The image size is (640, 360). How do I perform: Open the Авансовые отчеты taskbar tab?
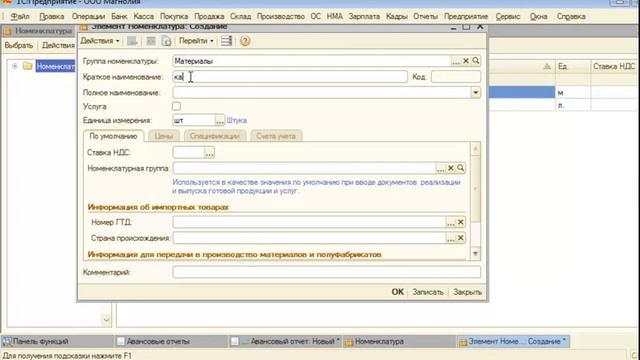pyautogui.click(x=171, y=341)
